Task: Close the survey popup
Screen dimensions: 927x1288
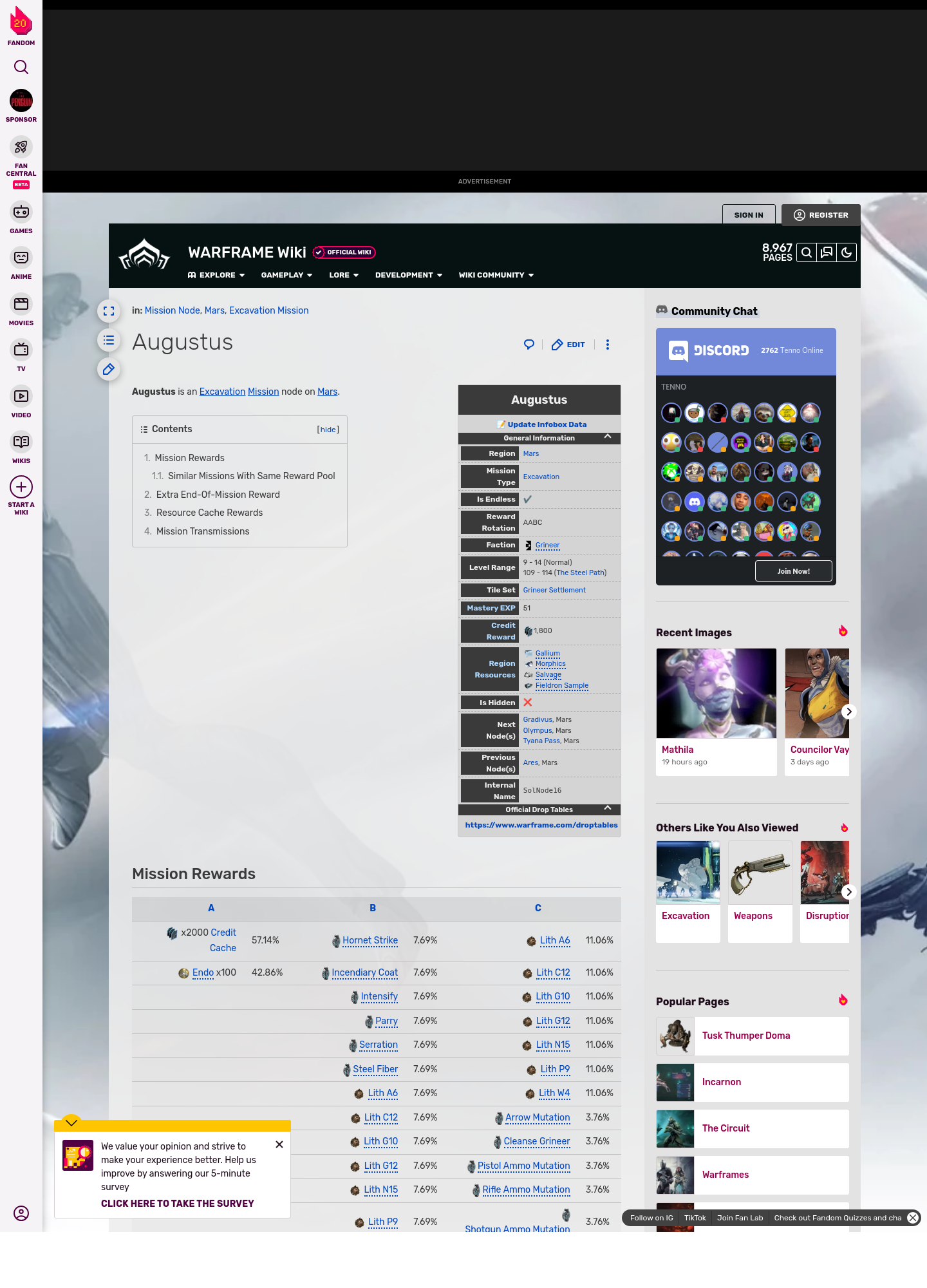Action: pyautogui.click(x=279, y=1144)
